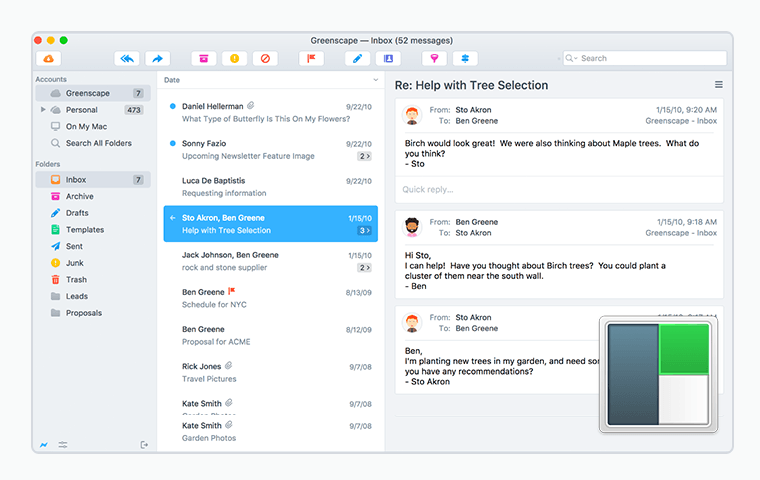Screen dimensions: 760x480
Task: Click the Re: Help with Tree Selection subject title
Action: 471,85
